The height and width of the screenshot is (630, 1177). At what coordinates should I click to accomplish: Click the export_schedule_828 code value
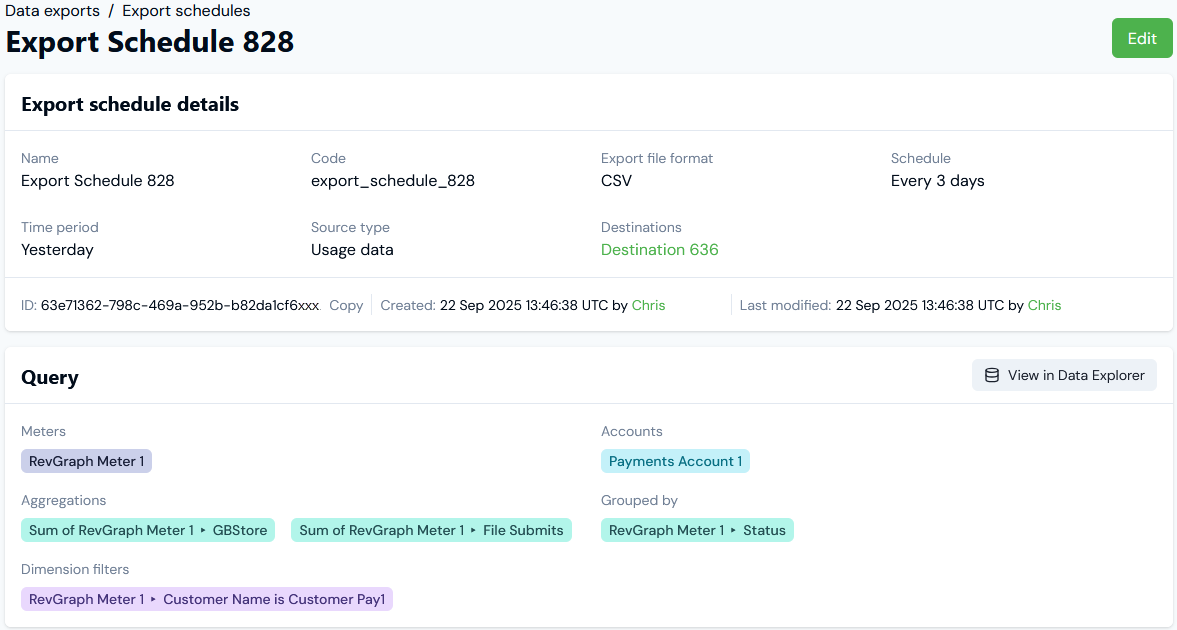tap(392, 181)
